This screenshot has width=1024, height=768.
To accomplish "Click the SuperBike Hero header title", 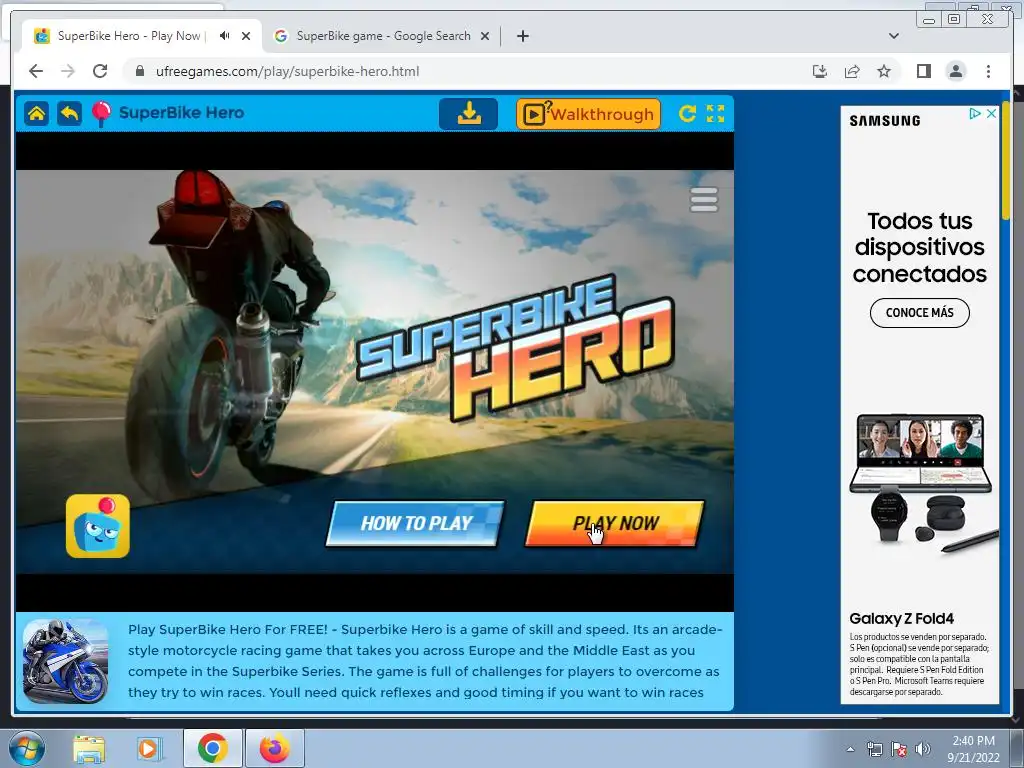I will click(x=182, y=112).
